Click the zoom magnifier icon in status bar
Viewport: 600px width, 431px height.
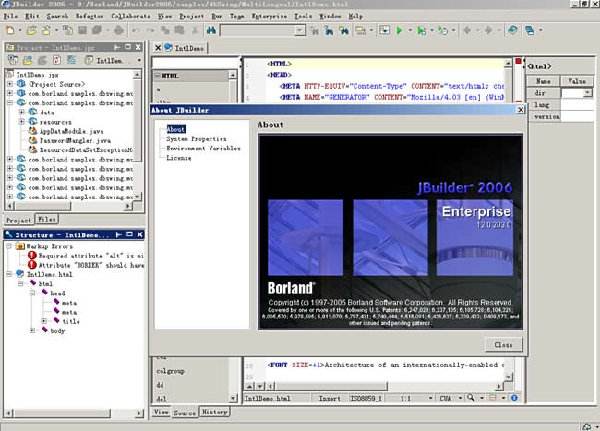468,398
